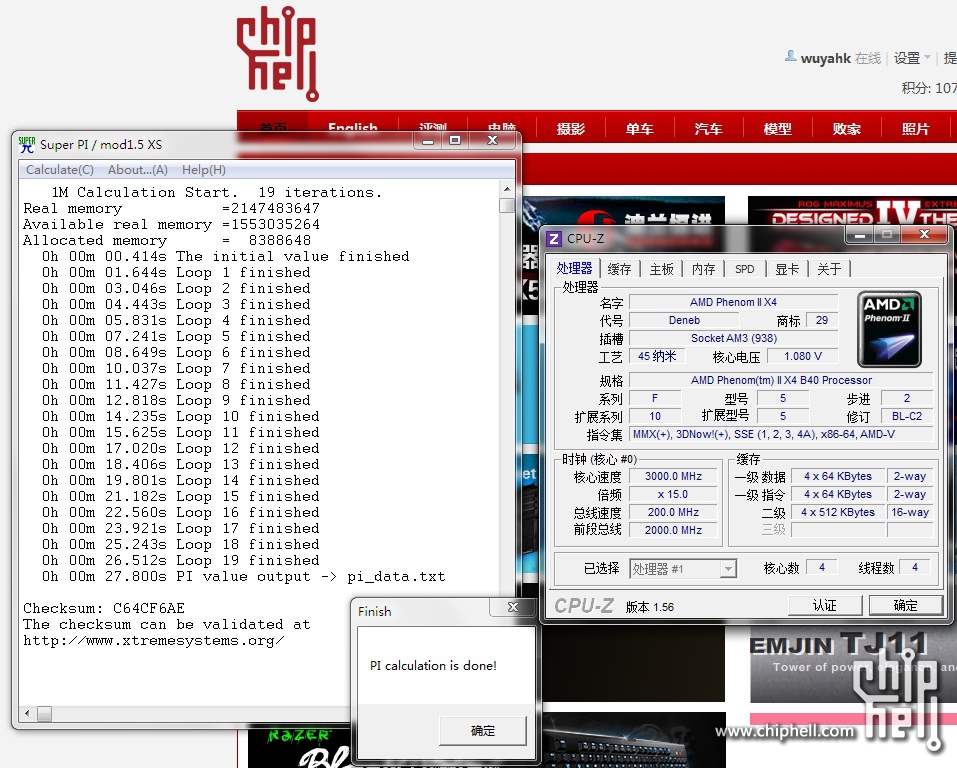Click the user avatar icon beside wuyahk

790,56
